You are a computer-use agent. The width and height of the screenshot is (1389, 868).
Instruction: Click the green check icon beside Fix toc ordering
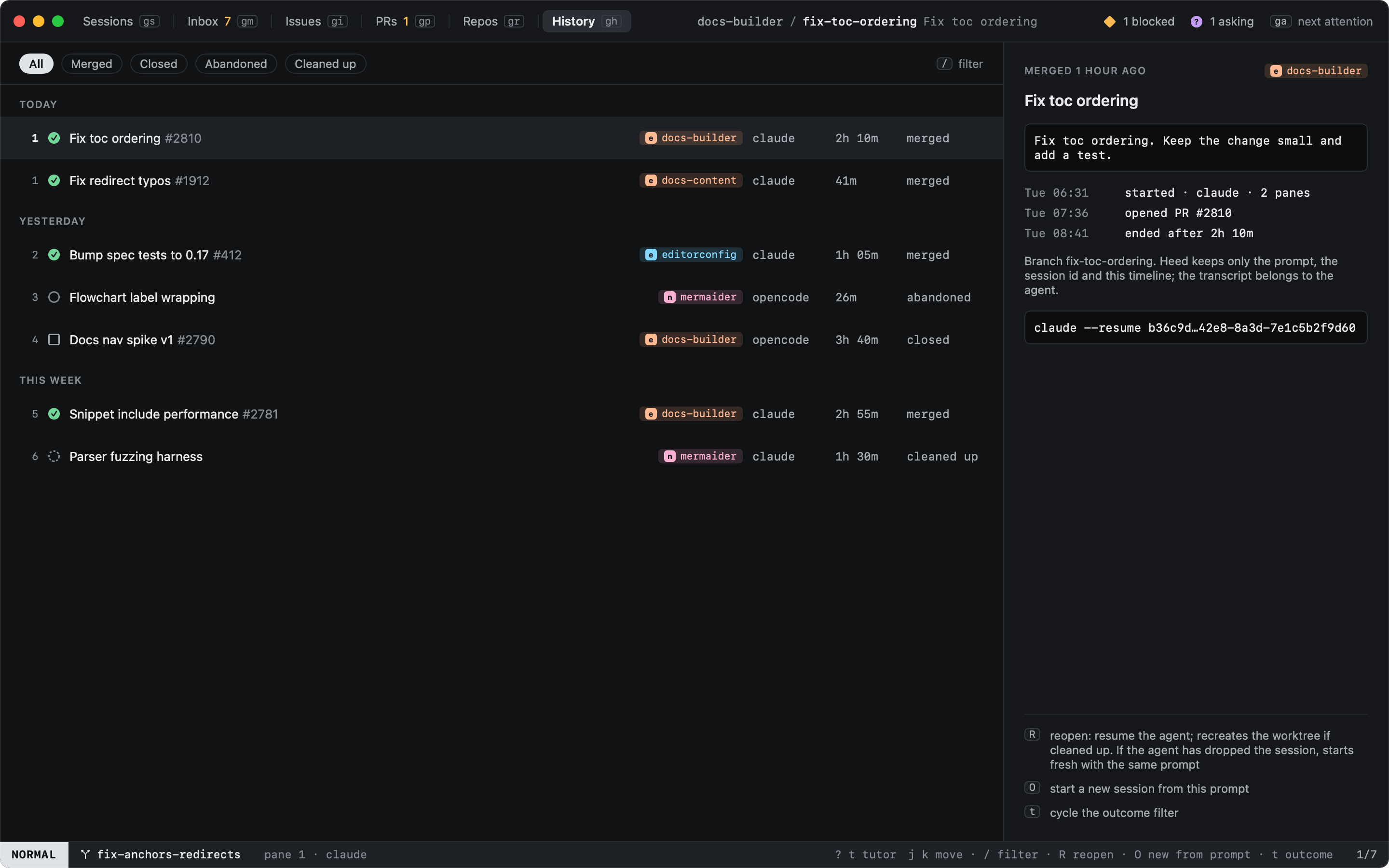(54, 138)
